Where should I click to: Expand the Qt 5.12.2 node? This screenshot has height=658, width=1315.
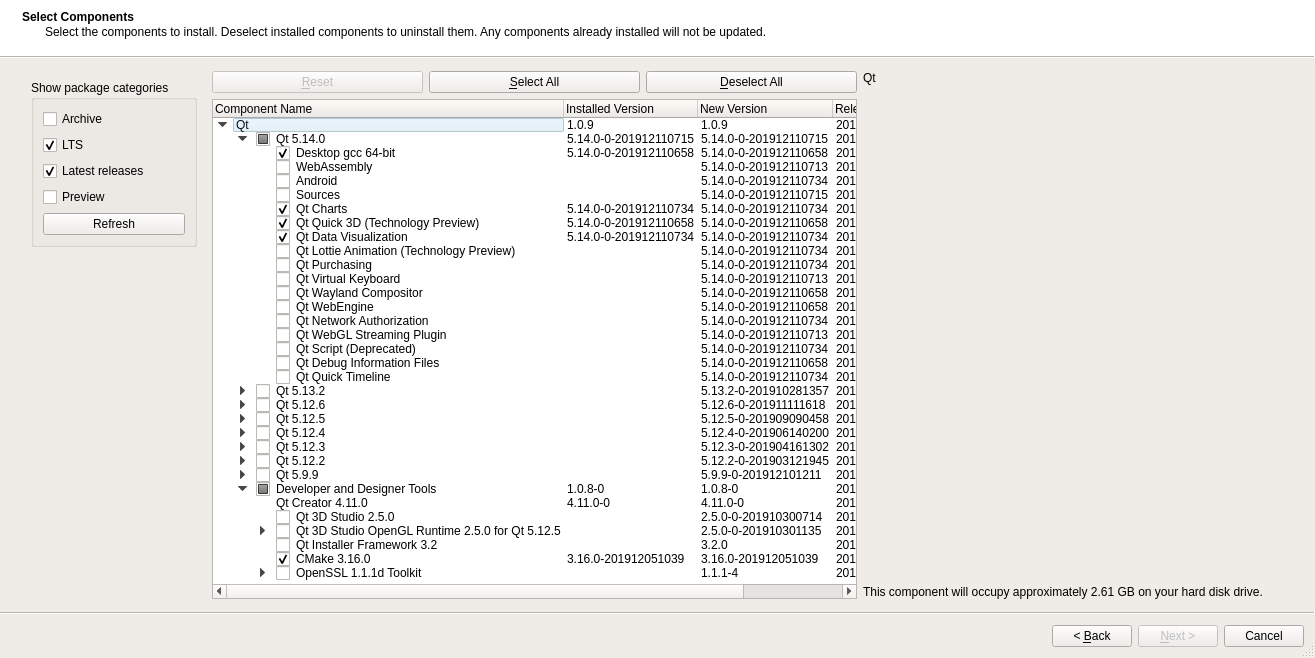242,461
